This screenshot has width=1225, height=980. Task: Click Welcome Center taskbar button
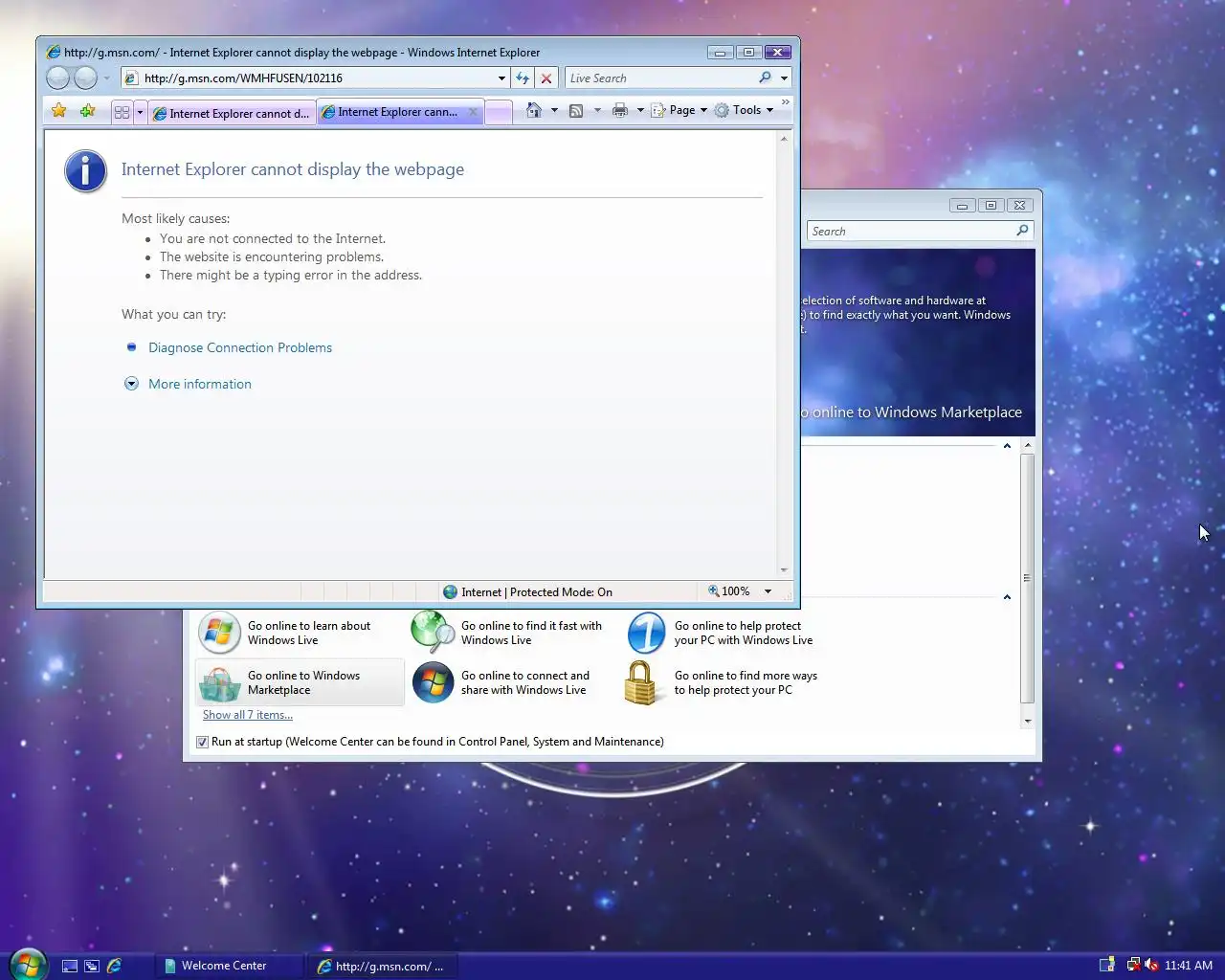tap(228, 966)
